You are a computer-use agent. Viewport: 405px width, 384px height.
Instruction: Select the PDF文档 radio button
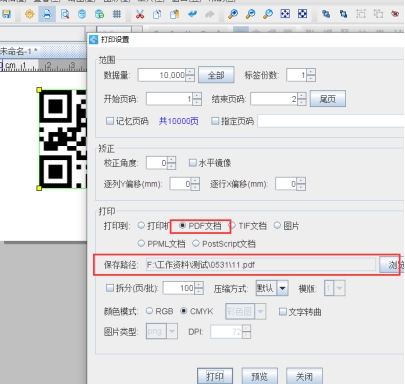click(182, 226)
